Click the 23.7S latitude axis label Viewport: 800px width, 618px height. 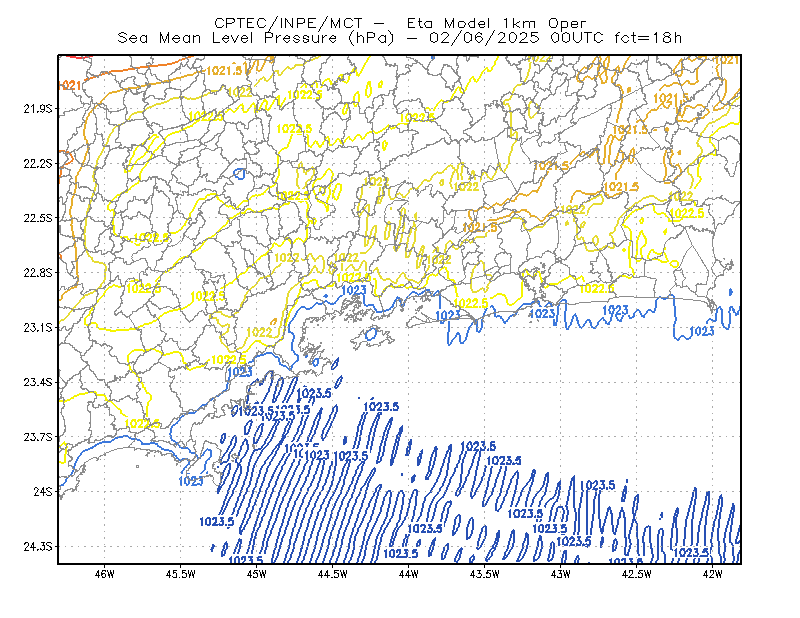click(37, 437)
